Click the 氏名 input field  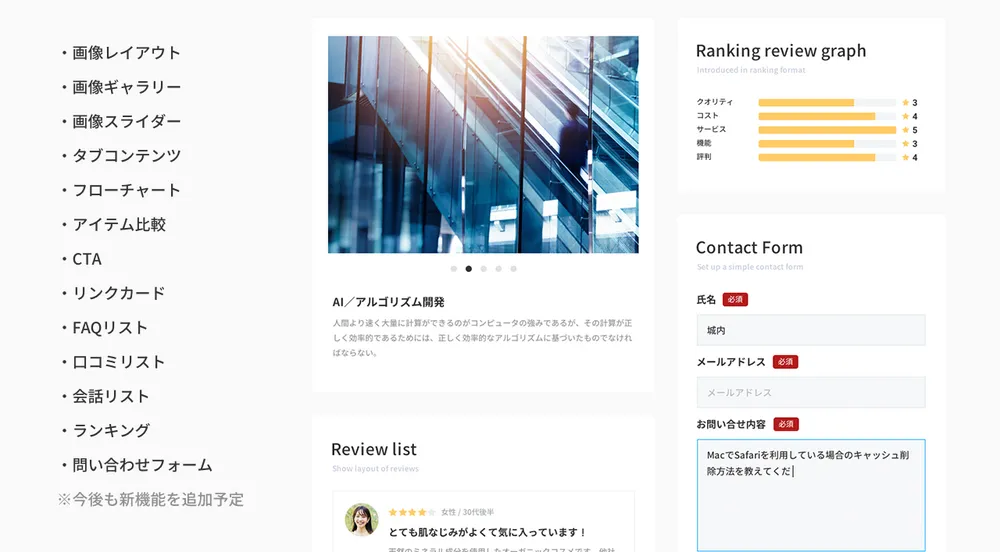(811, 330)
